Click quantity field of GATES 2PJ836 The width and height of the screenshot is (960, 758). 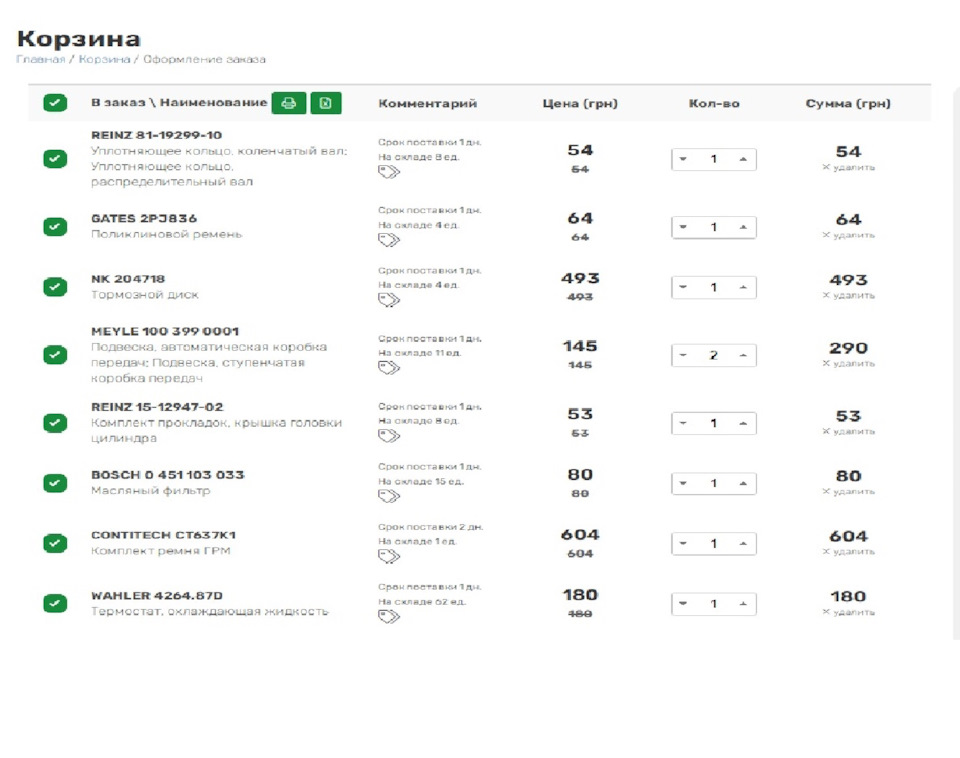click(713, 227)
